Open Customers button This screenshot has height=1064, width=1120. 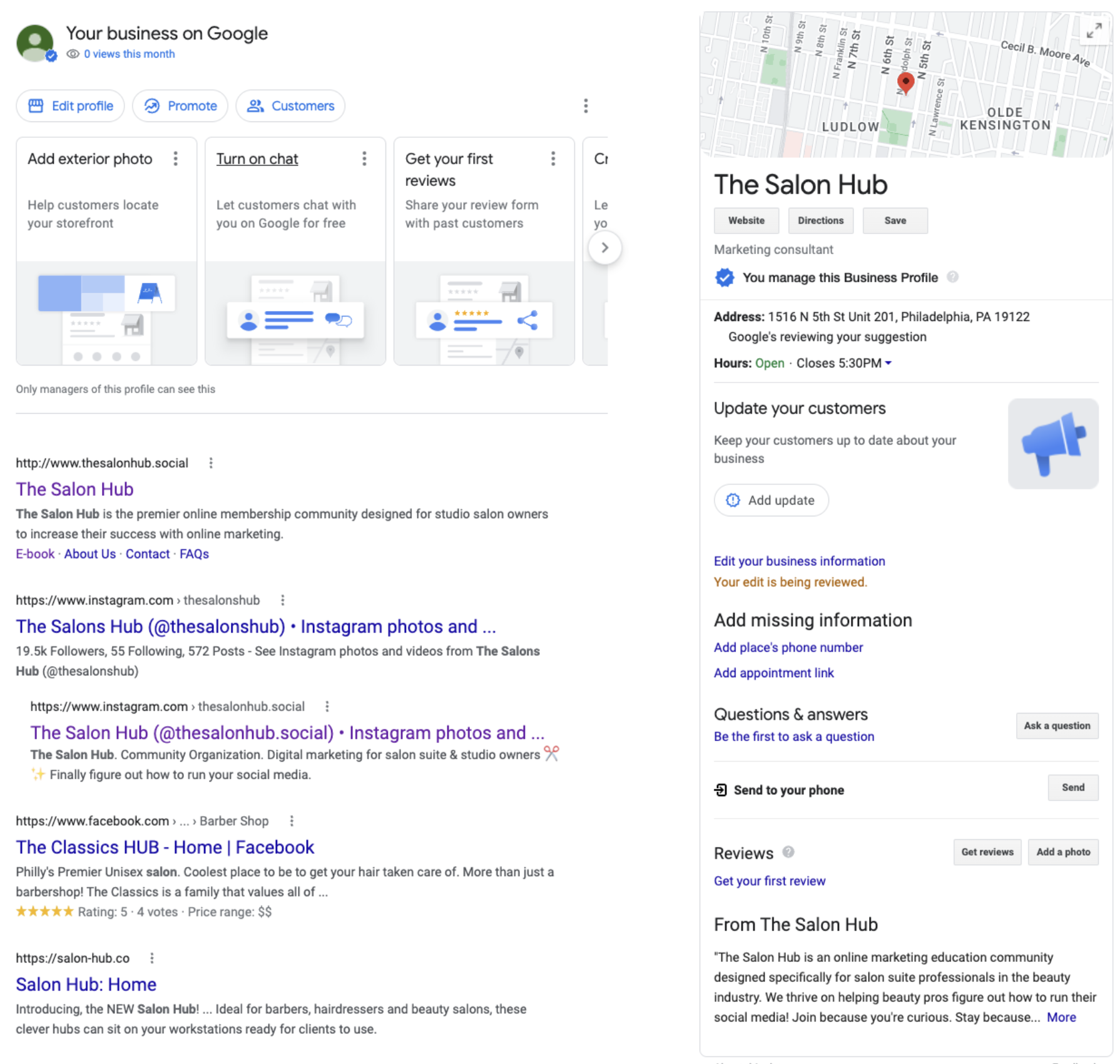(290, 106)
